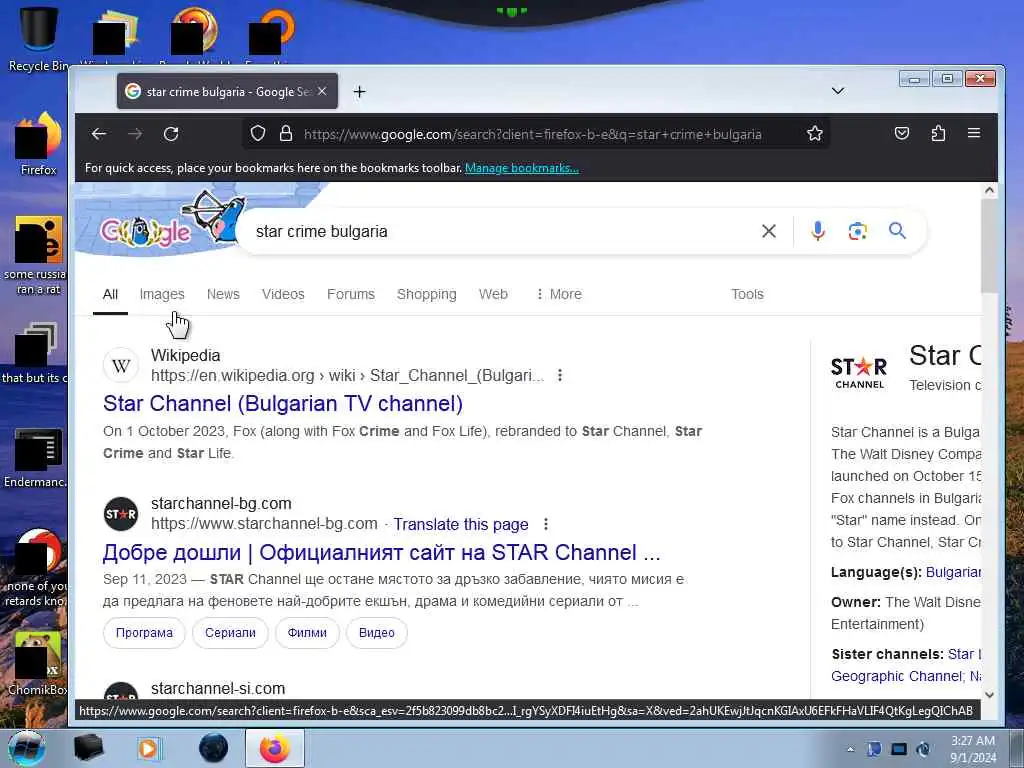Open starchannel-bg.com result three-dot options

click(545, 524)
